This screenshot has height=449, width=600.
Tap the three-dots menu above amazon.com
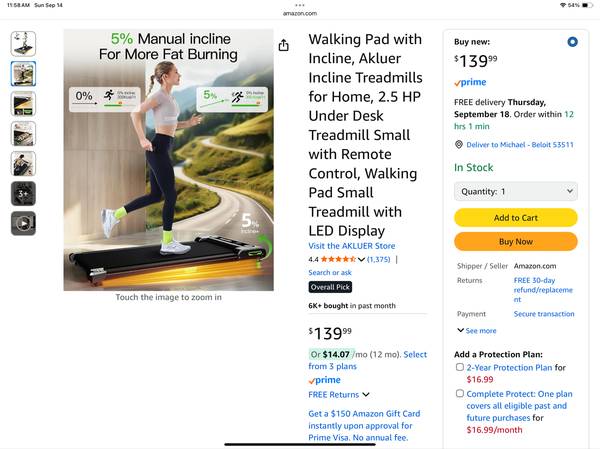click(300, 5)
